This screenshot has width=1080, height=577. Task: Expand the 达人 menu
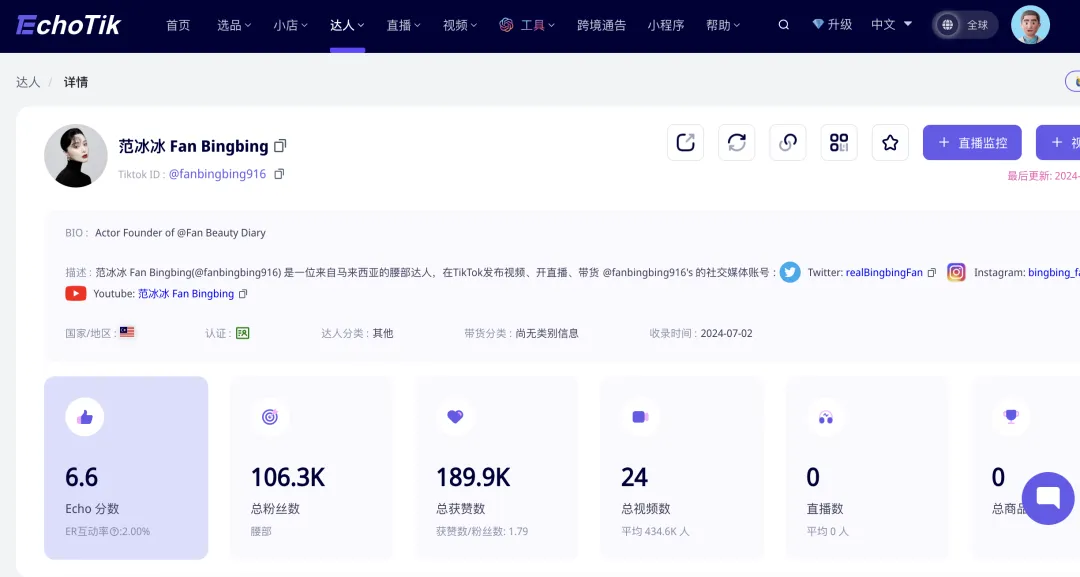tap(347, 25)
